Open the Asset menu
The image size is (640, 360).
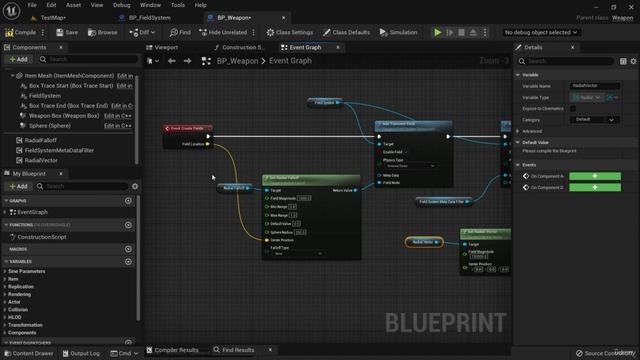73,5
